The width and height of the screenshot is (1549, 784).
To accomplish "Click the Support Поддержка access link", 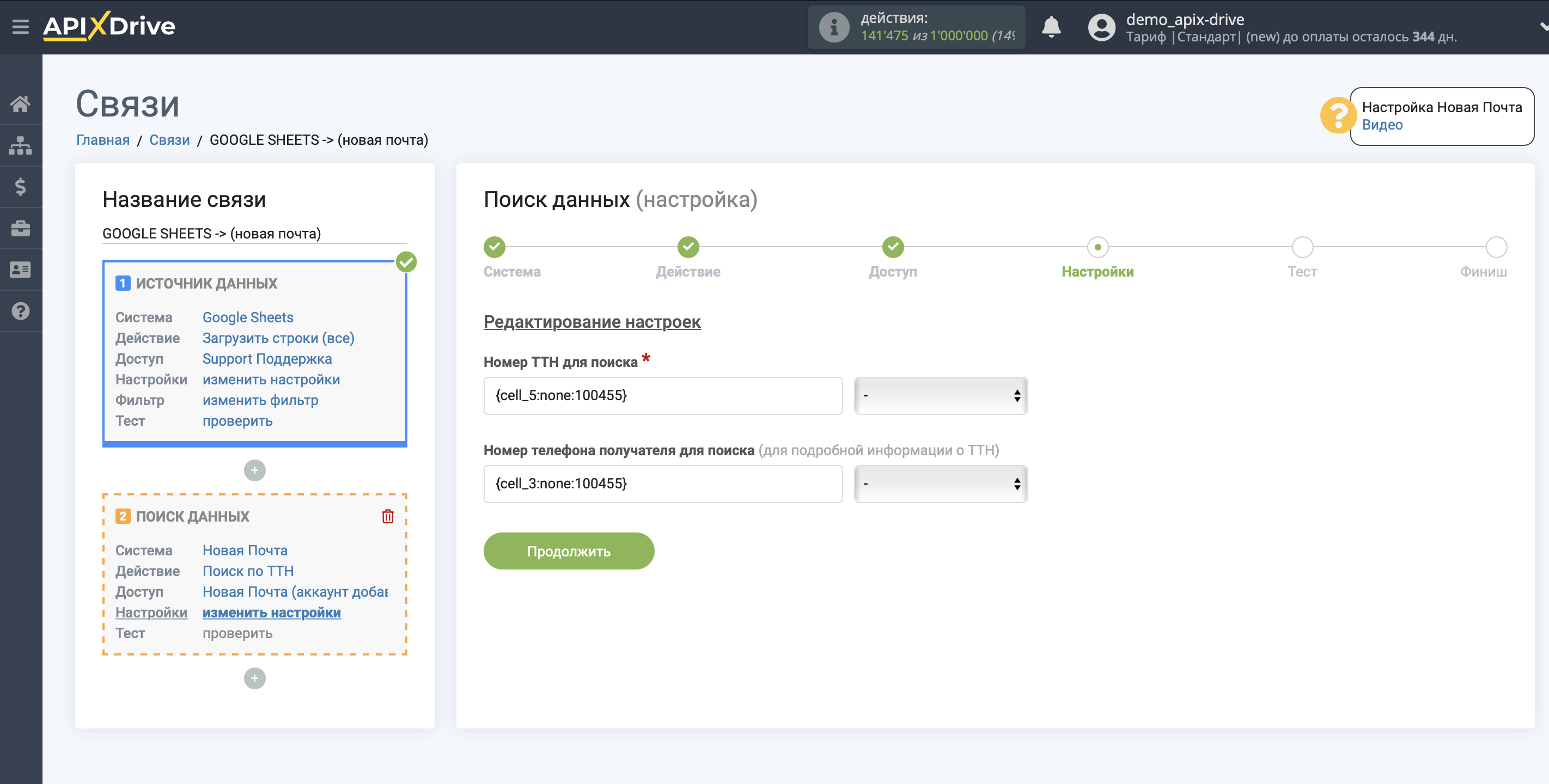I will click(267, 359).
